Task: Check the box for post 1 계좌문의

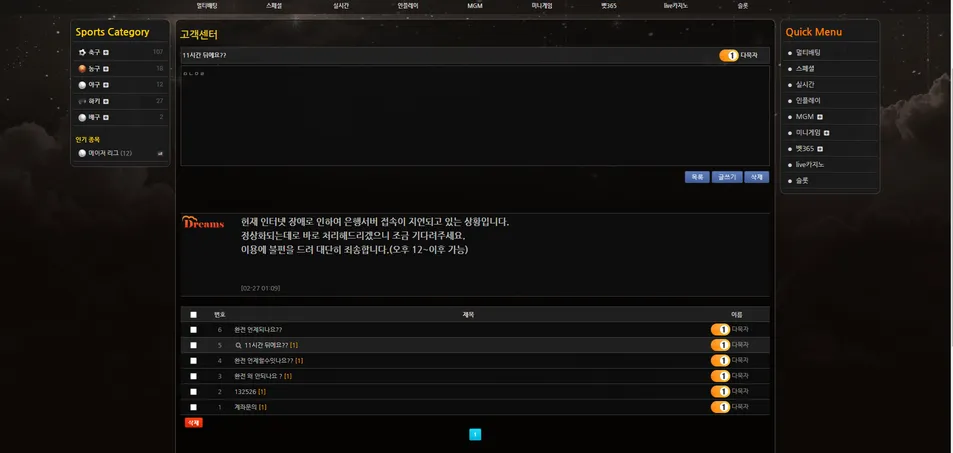Action: click(193, 407)
